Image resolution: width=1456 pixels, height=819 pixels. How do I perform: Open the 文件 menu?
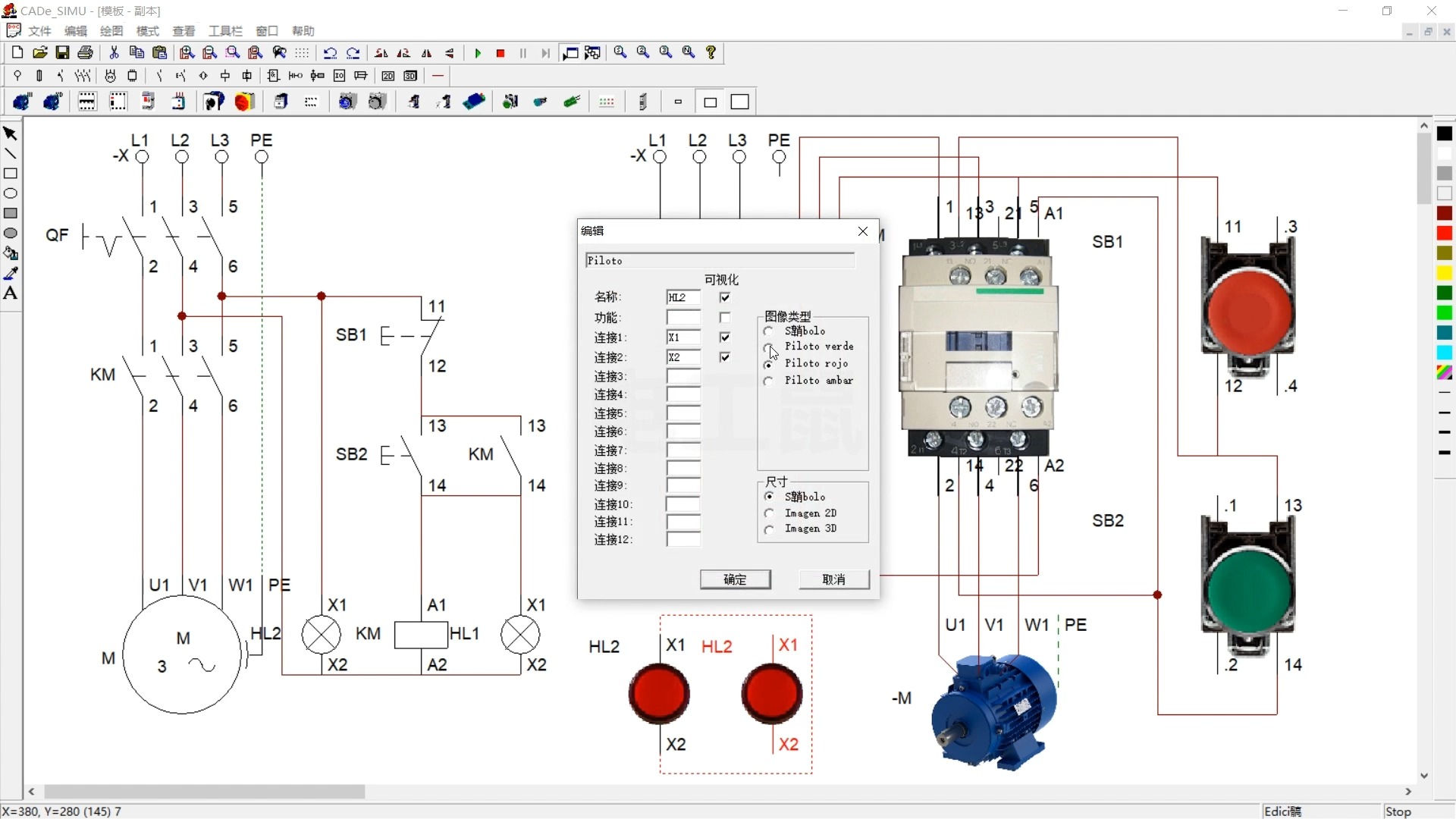[x=39, y=31]
